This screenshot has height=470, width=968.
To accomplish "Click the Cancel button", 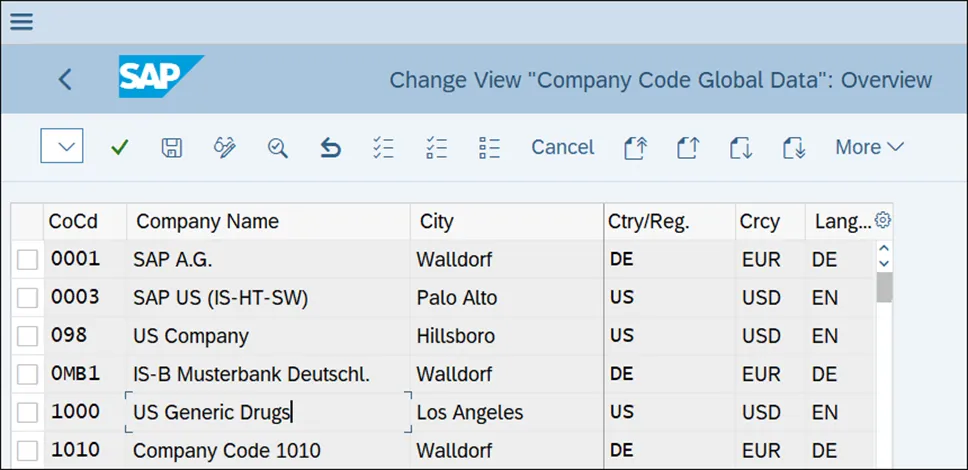I will click(562, 147).
